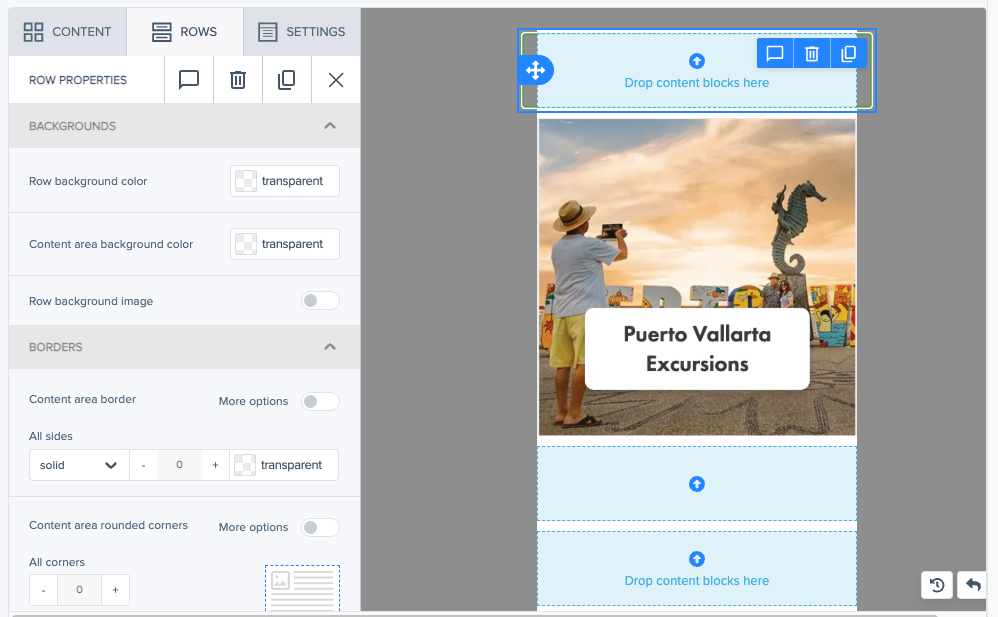
Task: Click the empty drop zone below the image
Action: point(697,484)
